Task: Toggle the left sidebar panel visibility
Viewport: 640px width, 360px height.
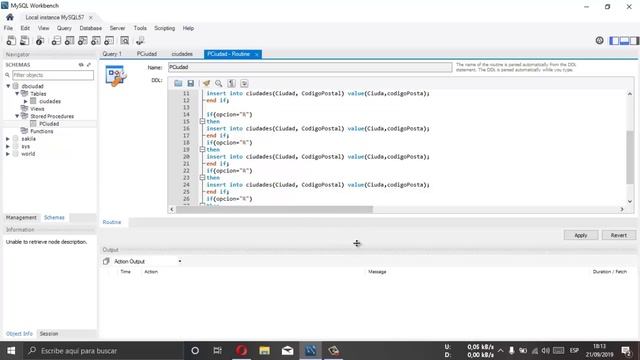Action: (614, 40)
